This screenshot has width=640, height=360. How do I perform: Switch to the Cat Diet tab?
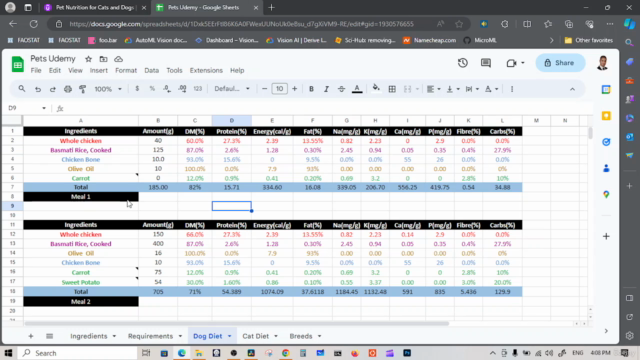(x=256, y=336)
